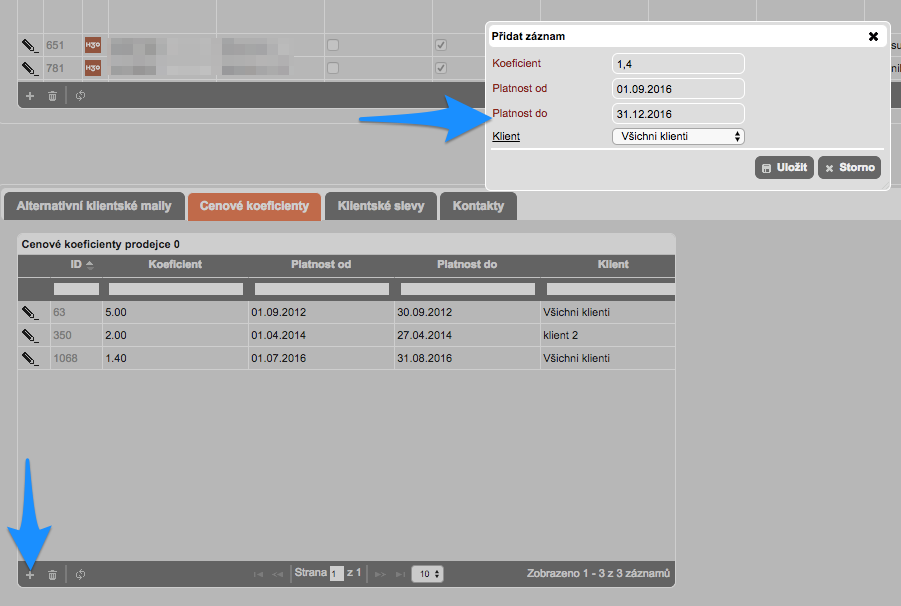This screenshot has width=901, height=606.
Task: Edit the coefficient row with ID 1068
Action: point(29,358)
